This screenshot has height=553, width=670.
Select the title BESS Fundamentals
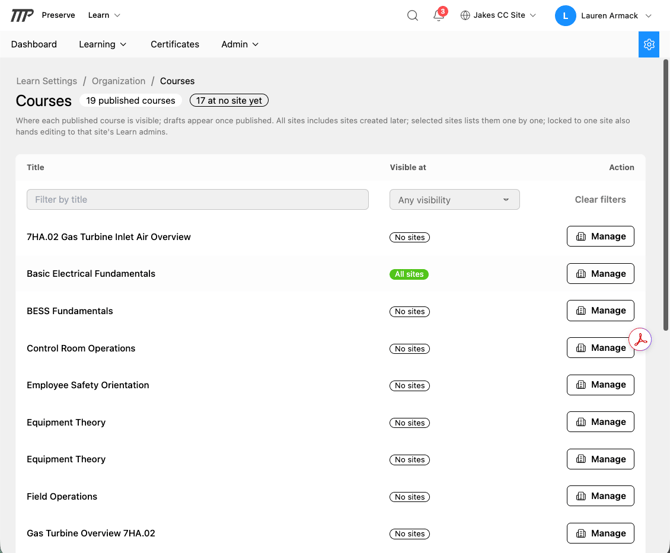[x=70, y=311]
